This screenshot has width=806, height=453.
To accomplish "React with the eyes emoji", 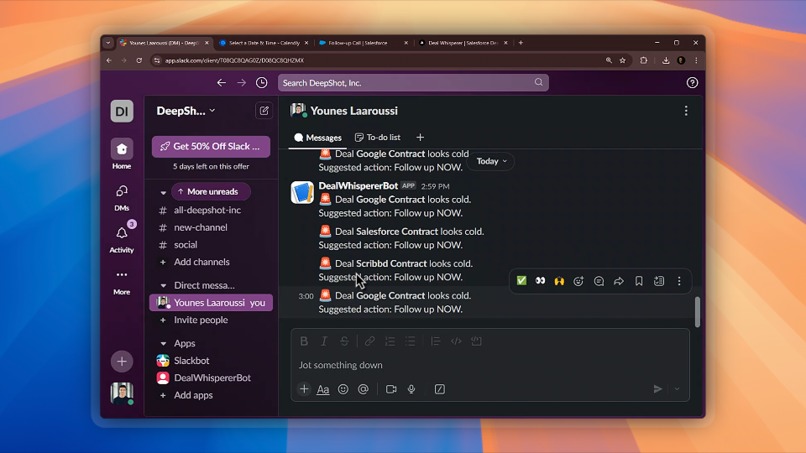I will (x=540, y=281).
